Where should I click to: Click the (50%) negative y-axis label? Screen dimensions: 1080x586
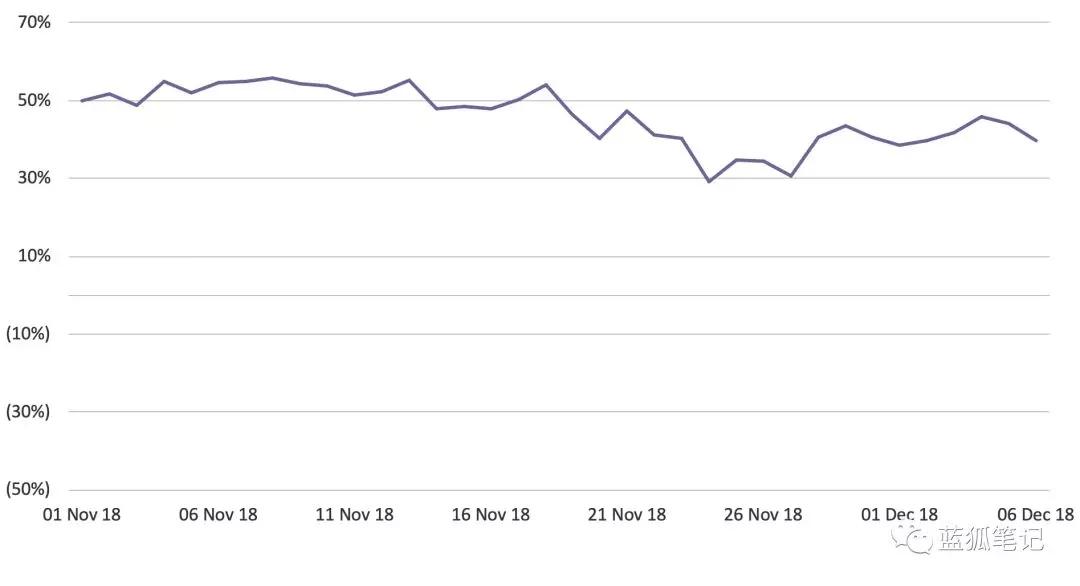(x=28, y=489)
